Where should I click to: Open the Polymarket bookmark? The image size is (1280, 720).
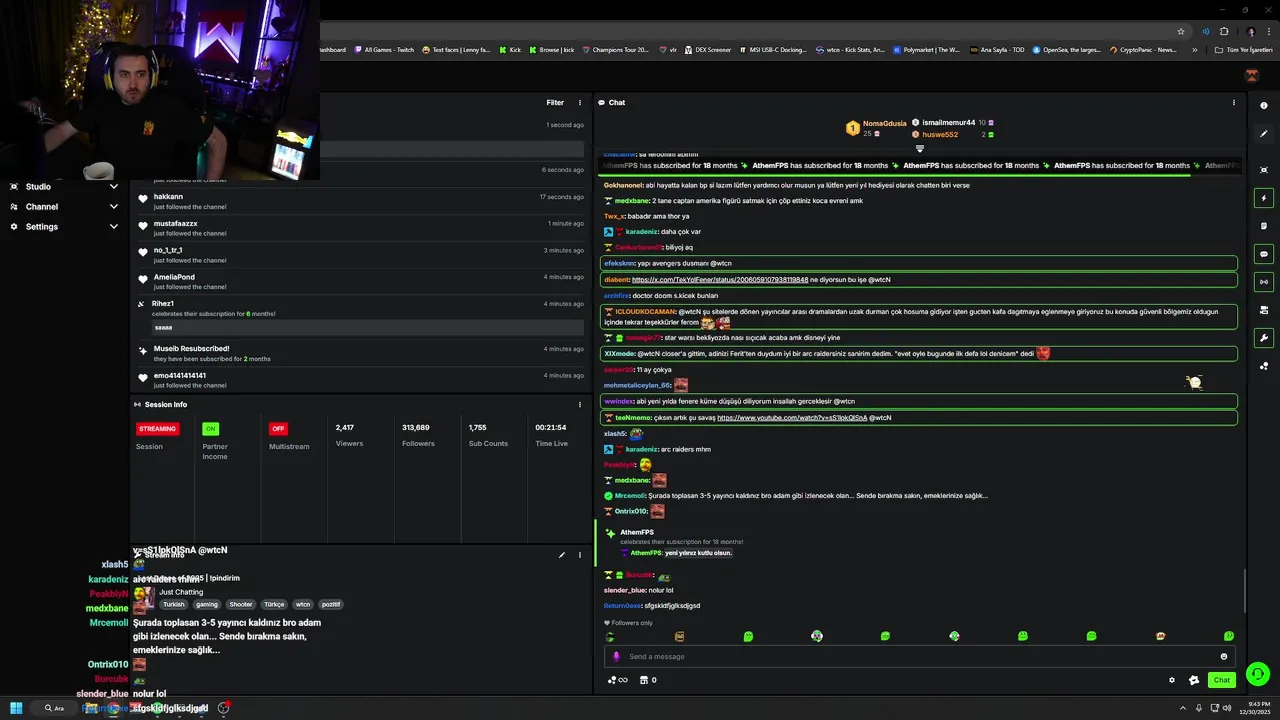click(x=925, y=50)
